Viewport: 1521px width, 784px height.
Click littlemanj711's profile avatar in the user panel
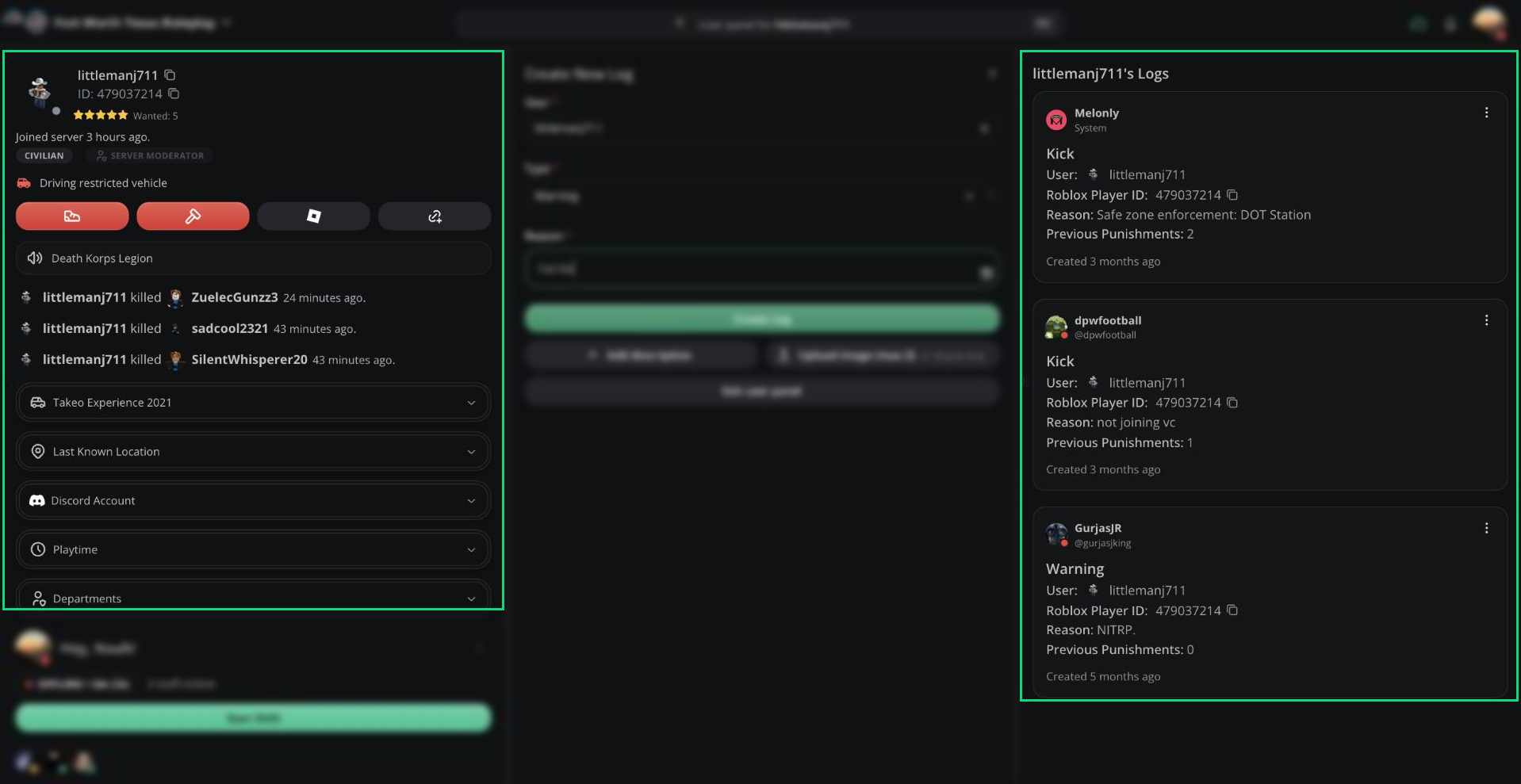[x=40, y=92]
